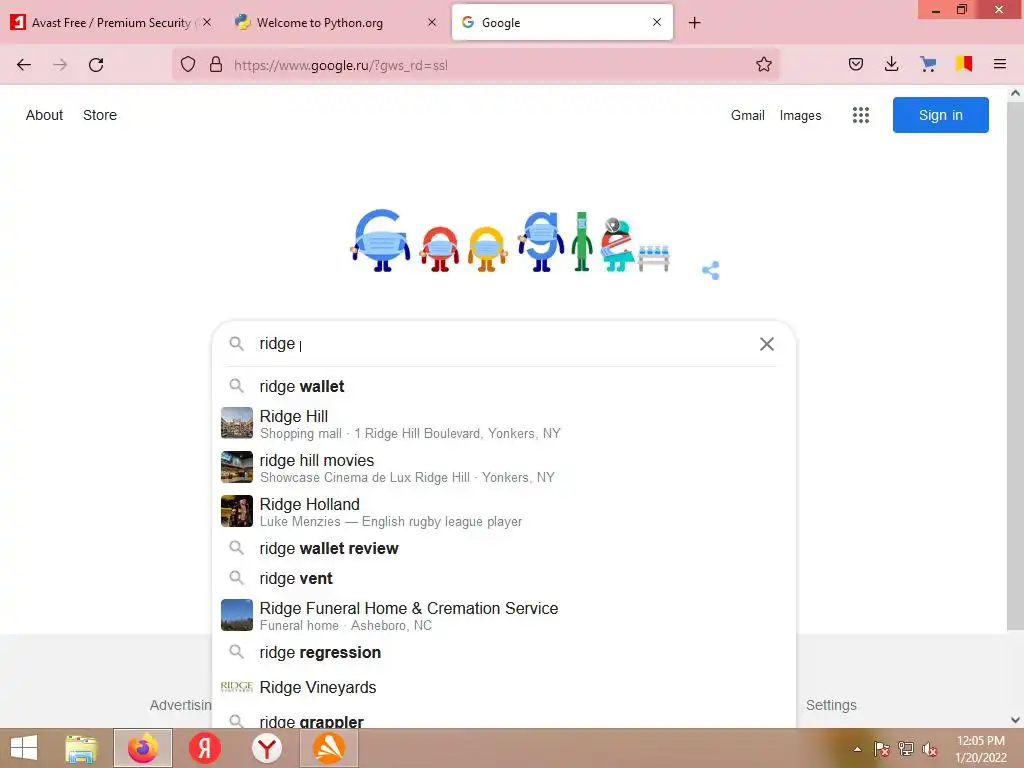Click the page vertical scrollbar
The image size is (1024, 768).
pyautogui.click(x=1015, y=366)
